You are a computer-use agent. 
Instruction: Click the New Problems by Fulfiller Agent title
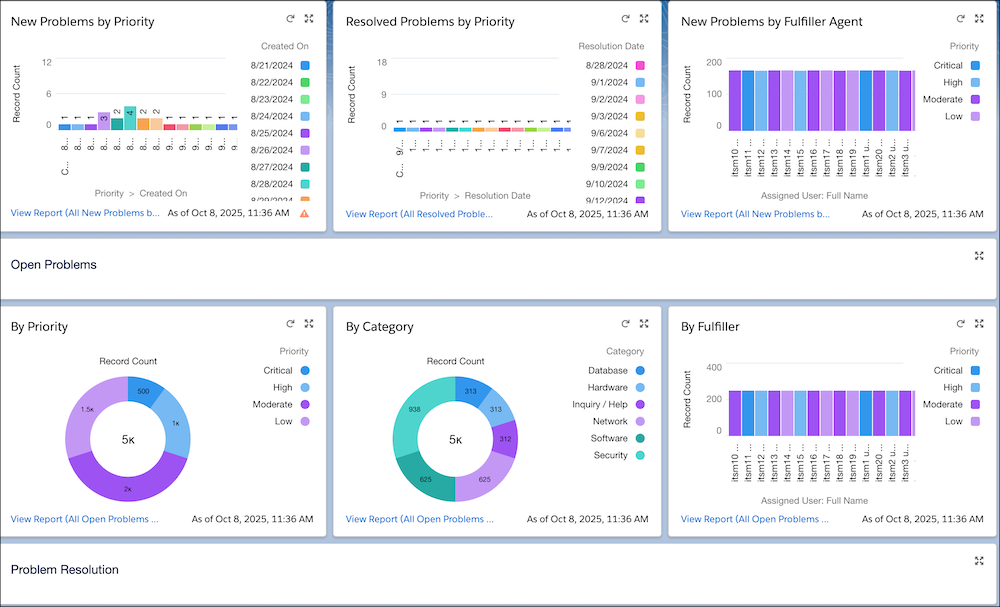772,22
